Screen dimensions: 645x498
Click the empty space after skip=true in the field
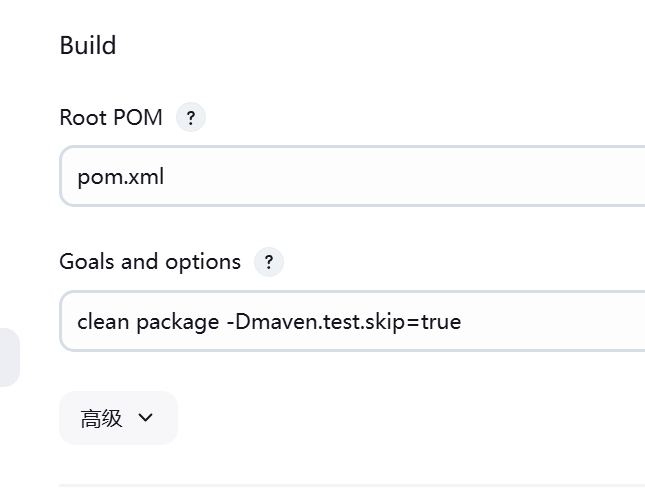[x=551, y=321]
